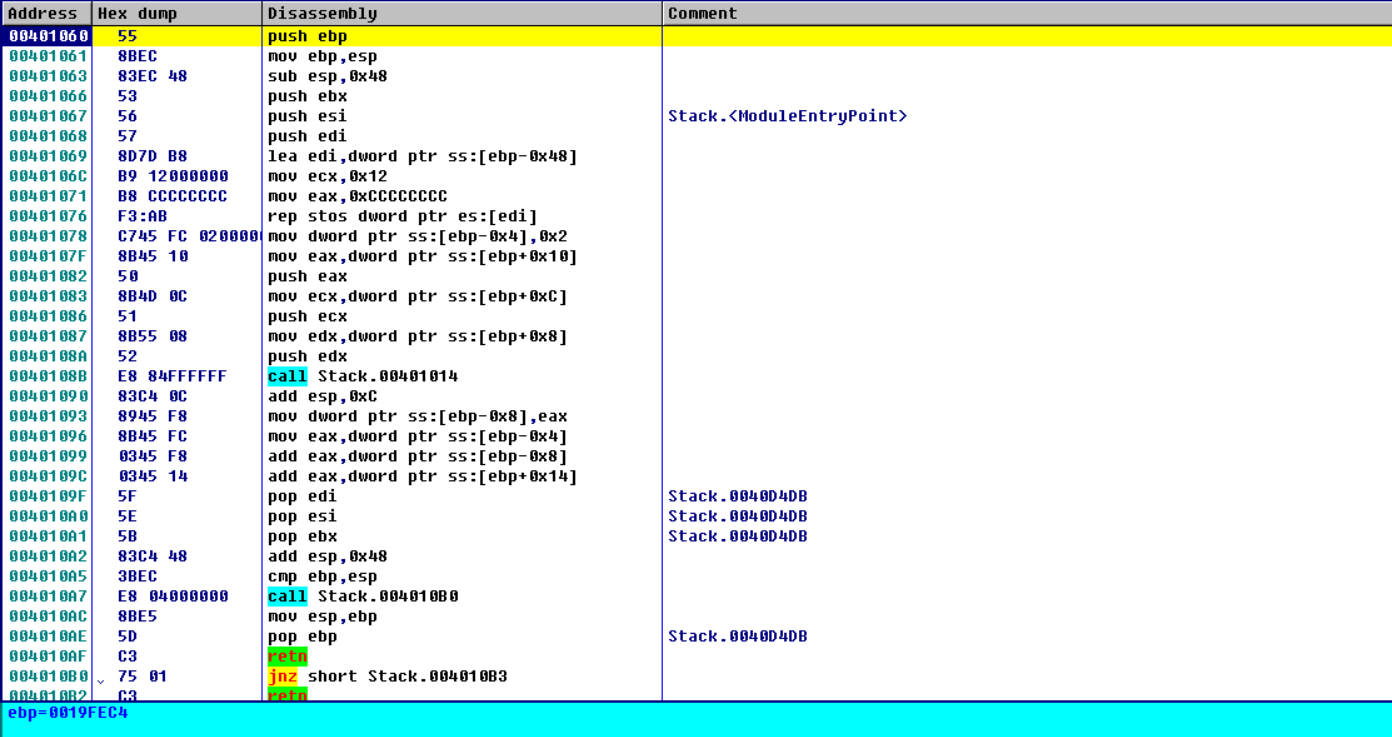Screen dimensions: 1392x737
Task: Click the Stack.0040D4DB comment beside pop edi
Action: click(737, 496)
